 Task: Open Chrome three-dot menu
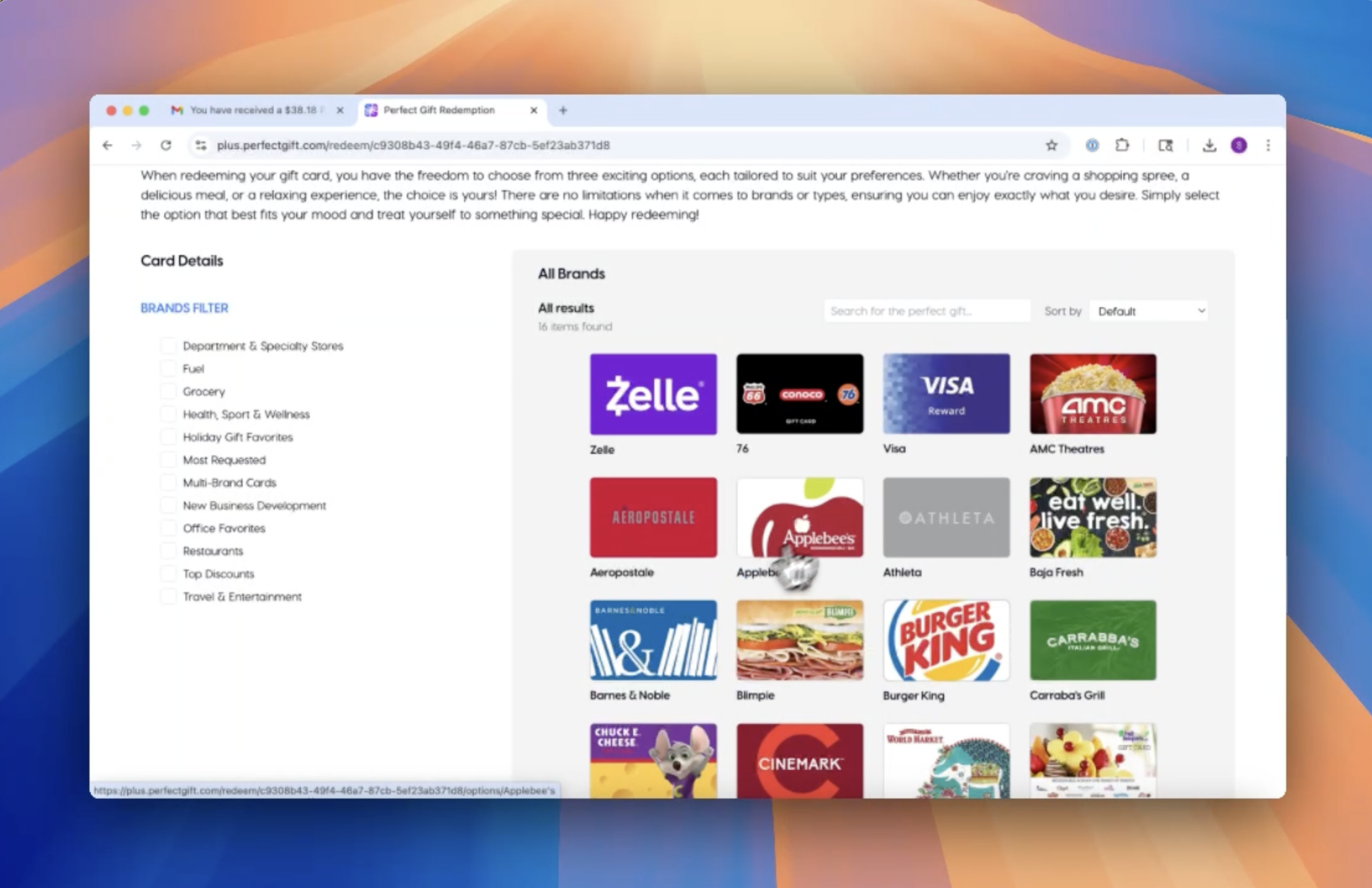[x=1268, y=146]
